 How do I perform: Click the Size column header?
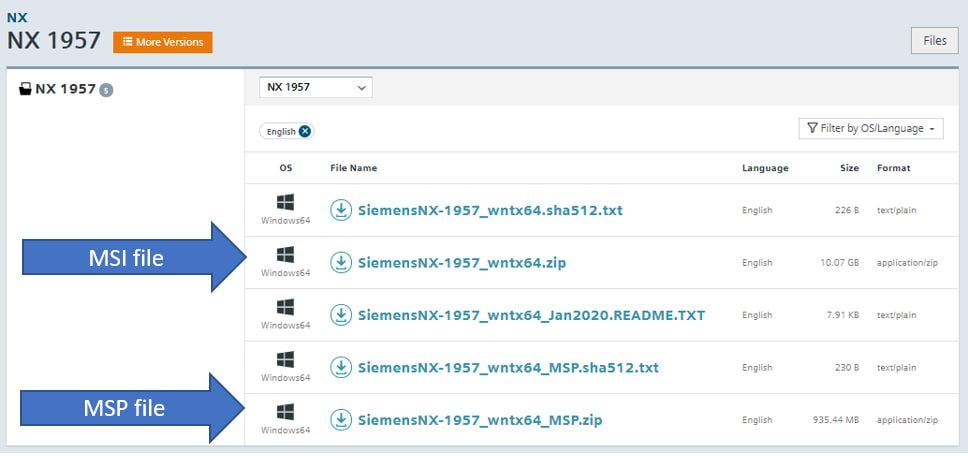click(x=849, y=168)
